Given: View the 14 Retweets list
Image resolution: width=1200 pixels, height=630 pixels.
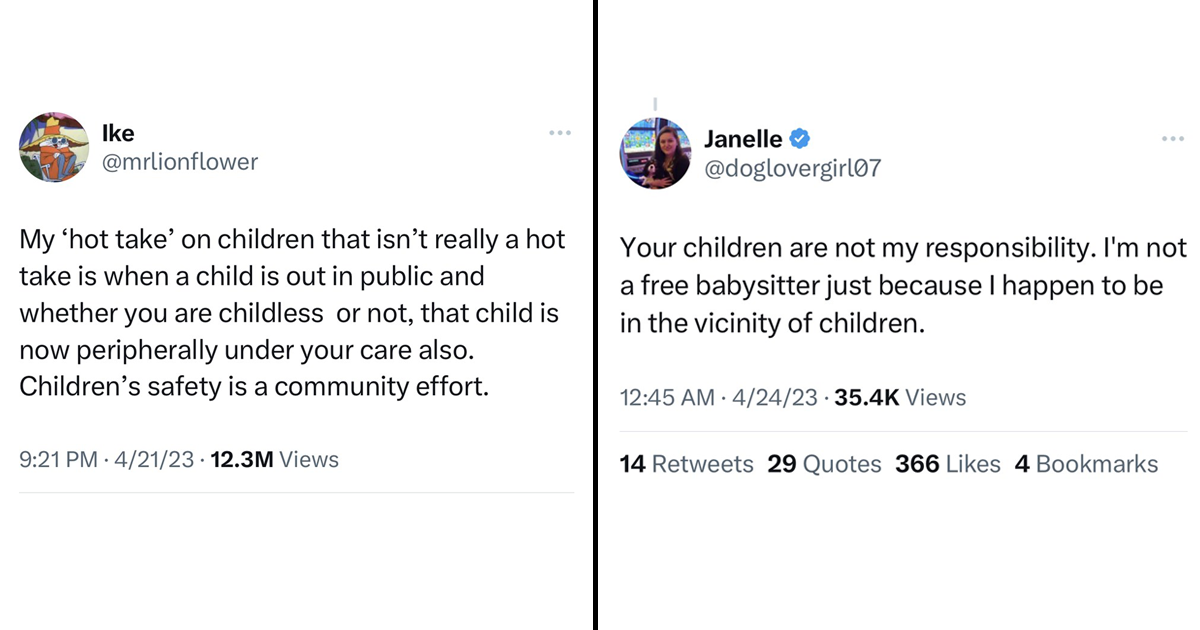Looking at the screenshot, I should point(687,464).
